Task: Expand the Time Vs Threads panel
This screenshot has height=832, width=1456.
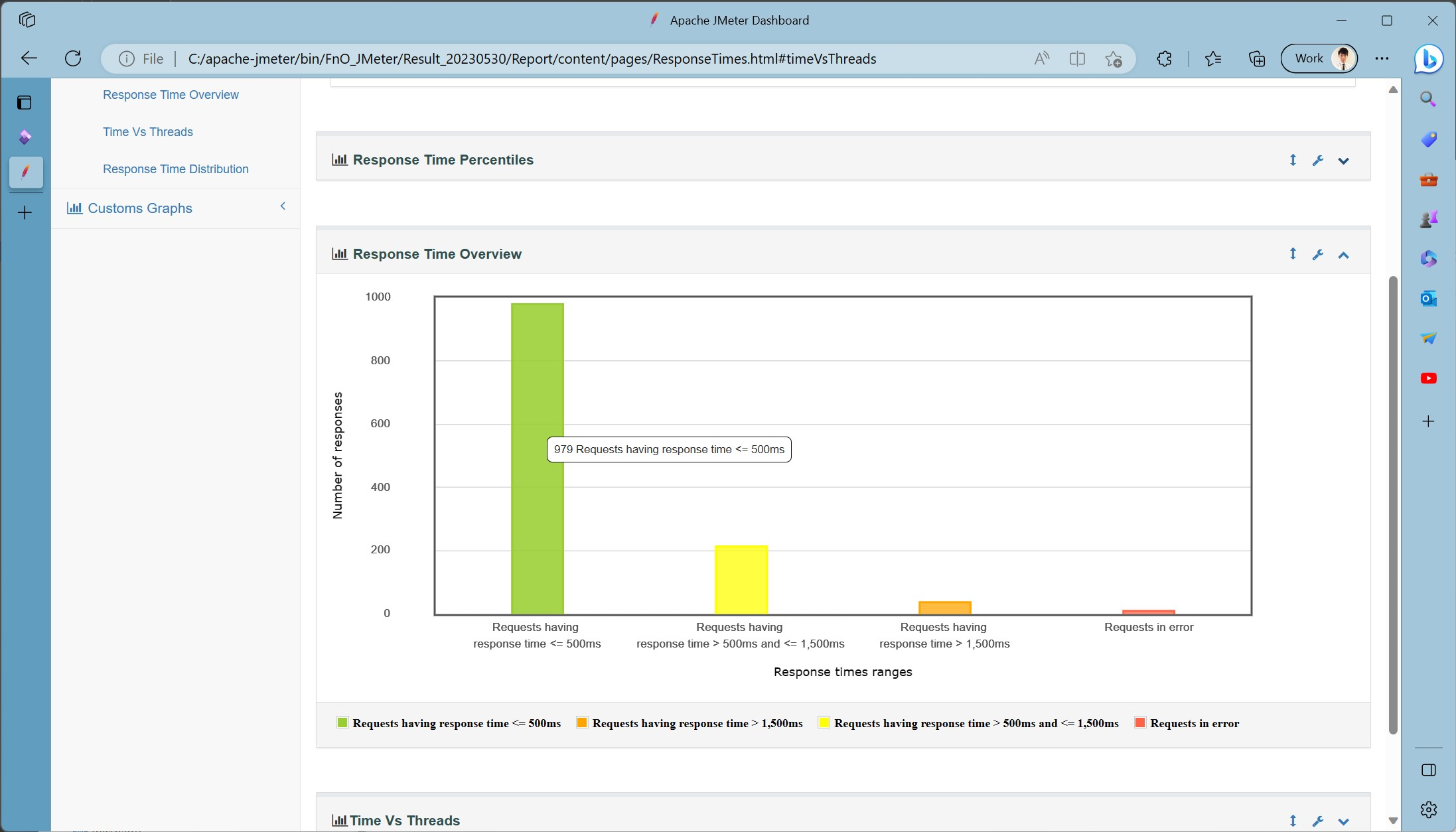Action: [1343, 821]
